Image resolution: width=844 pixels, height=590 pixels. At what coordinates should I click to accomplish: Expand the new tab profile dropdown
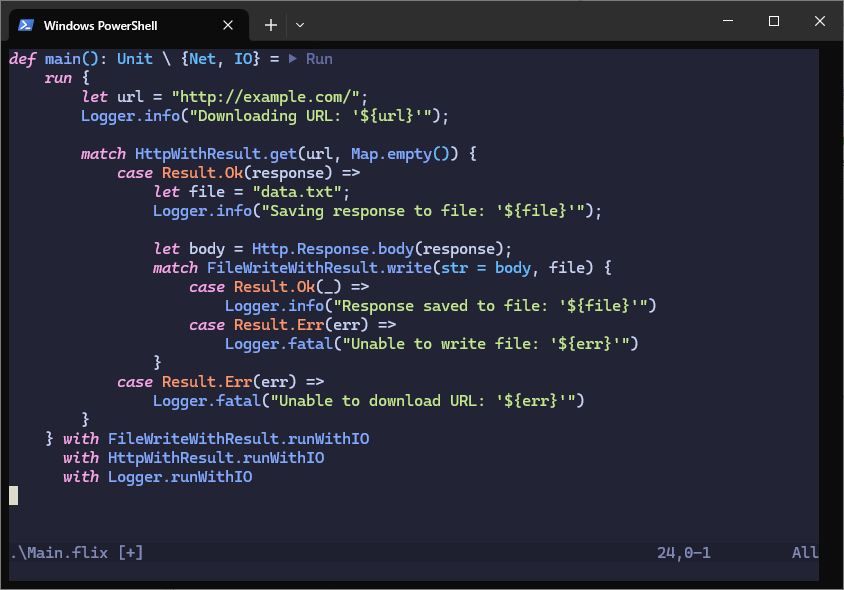(300, 25)
